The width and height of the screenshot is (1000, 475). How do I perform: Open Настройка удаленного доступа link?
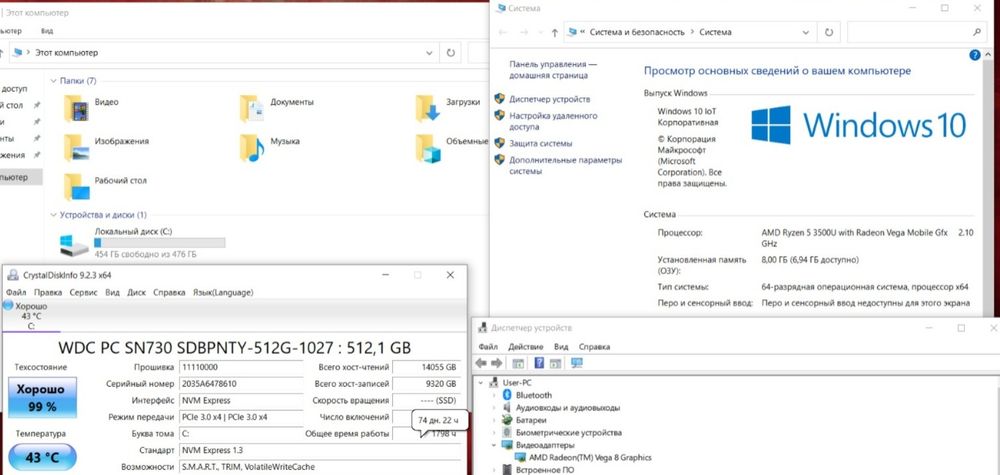553,121
